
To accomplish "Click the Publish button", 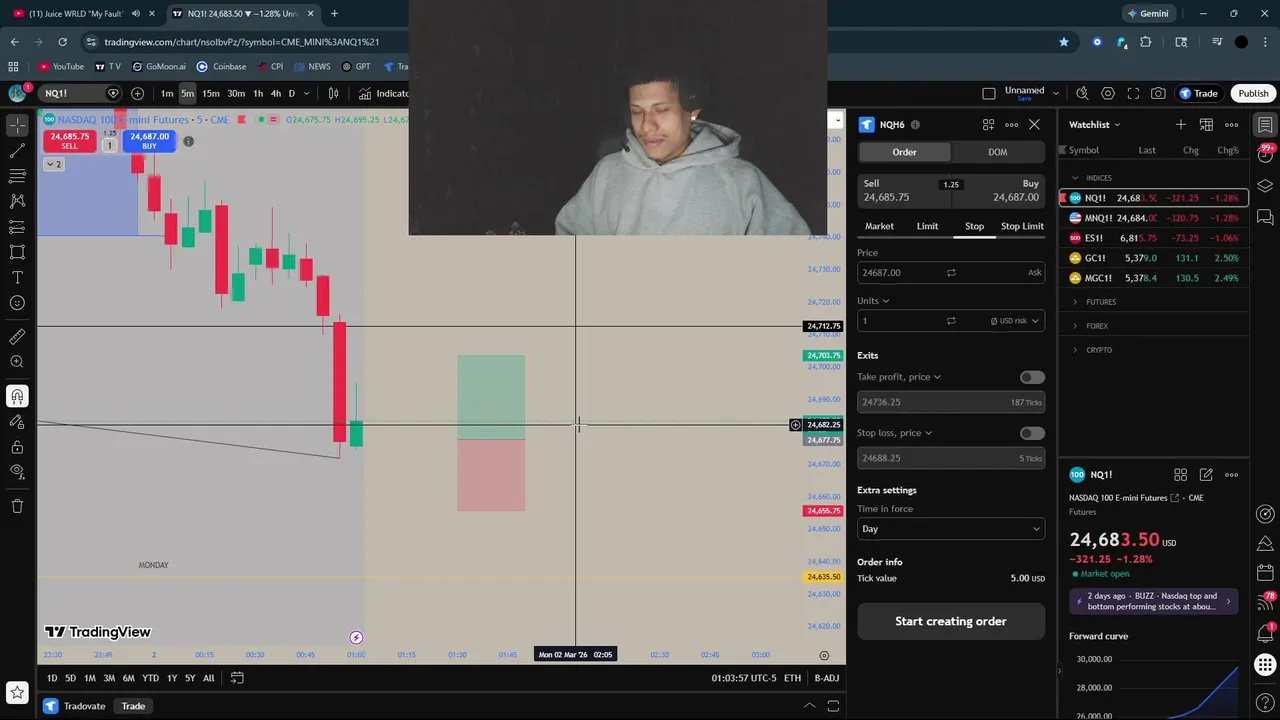I will (1253, 93).
